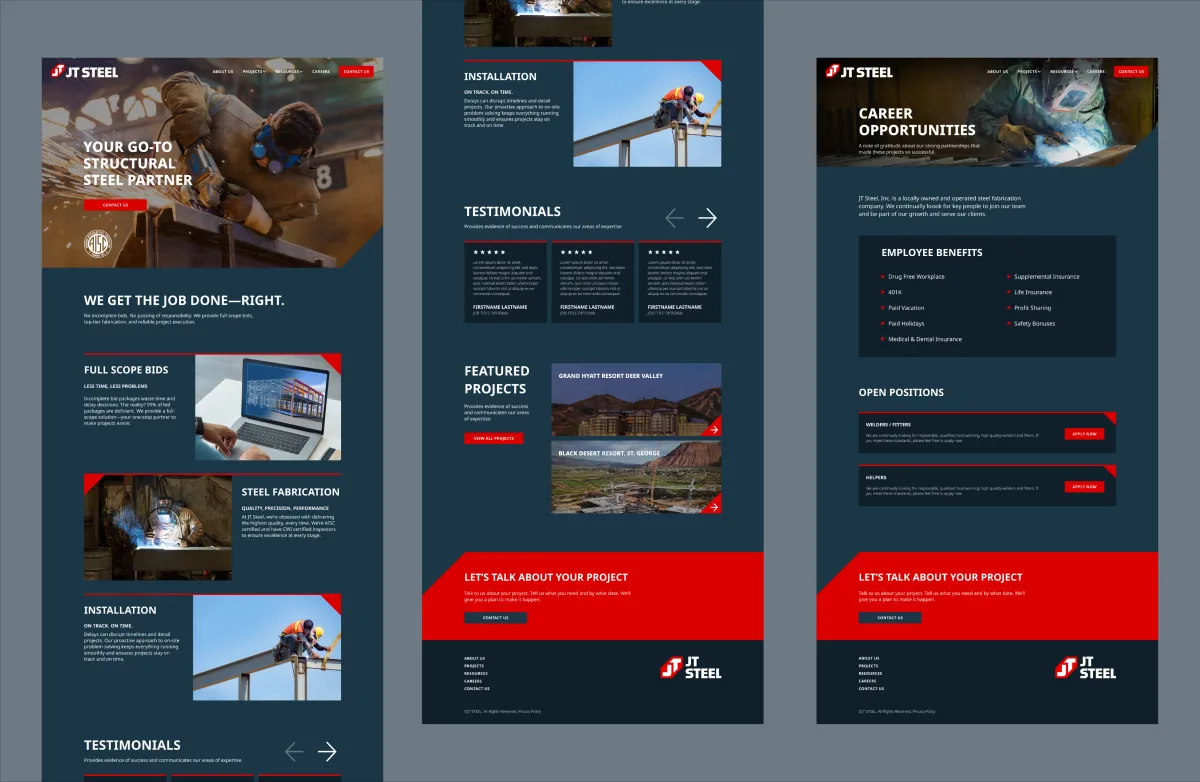Expand Projects dropdown in careers page nav
The image size is (1200, 782).
[x=1029, y=72]
